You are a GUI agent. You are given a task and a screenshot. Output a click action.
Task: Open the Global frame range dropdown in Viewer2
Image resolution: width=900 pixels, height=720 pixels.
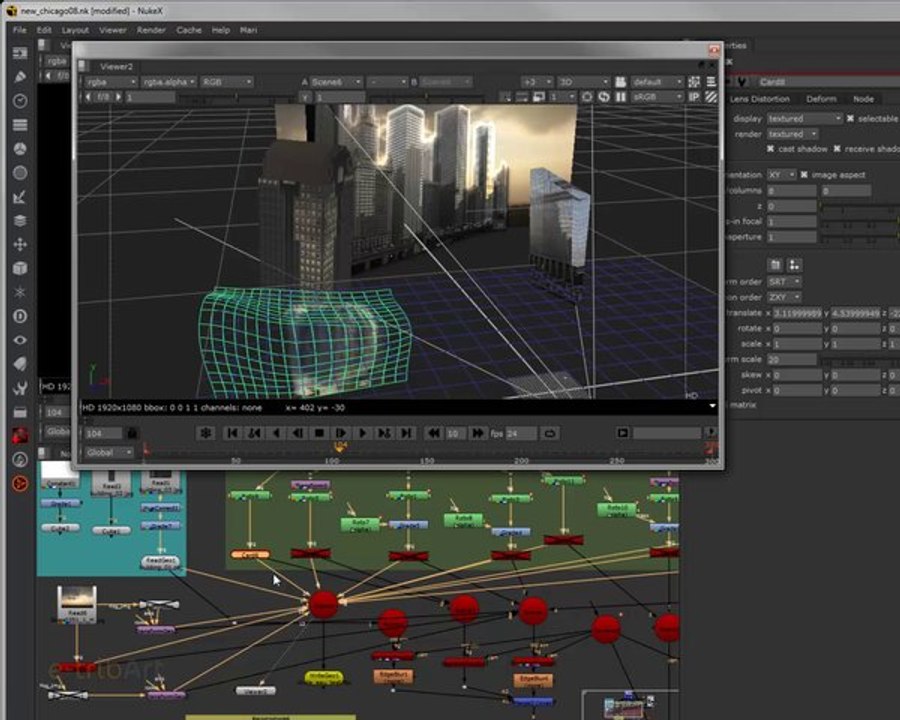click(x=108, y=452)
